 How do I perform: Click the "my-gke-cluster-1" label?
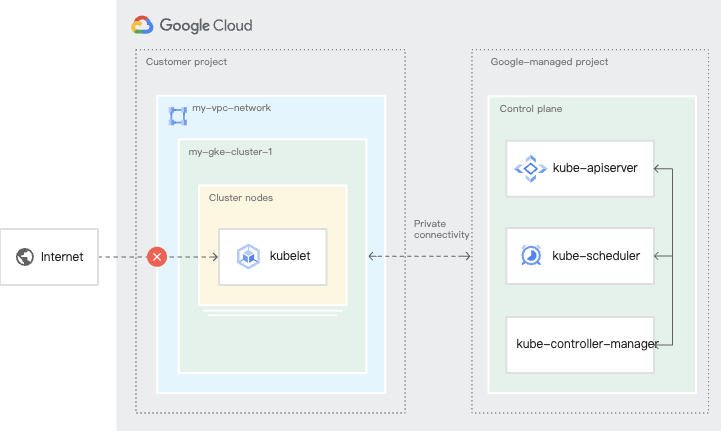click(230, 152)
